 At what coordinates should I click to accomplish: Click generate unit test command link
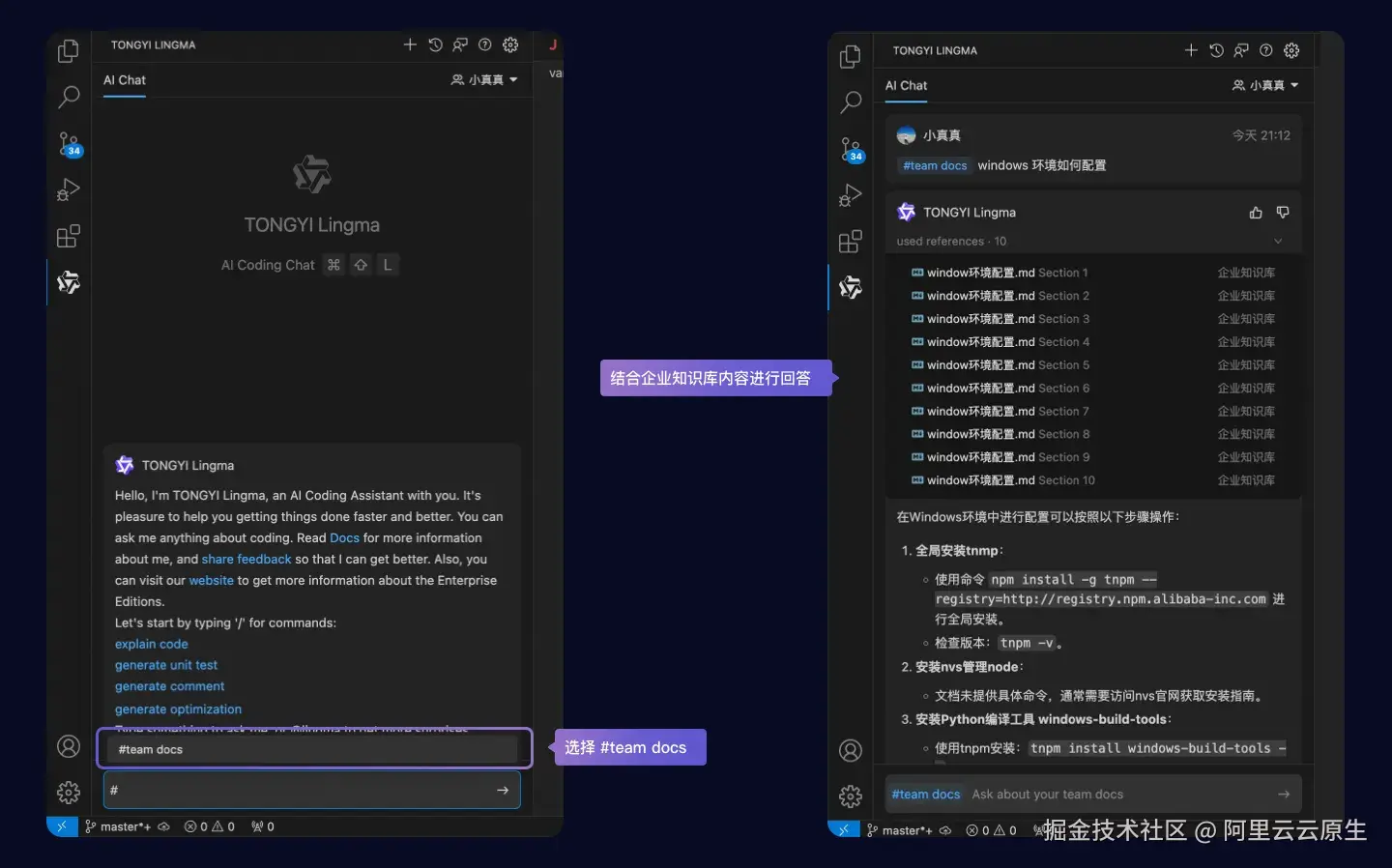click(x=166, y=666)
